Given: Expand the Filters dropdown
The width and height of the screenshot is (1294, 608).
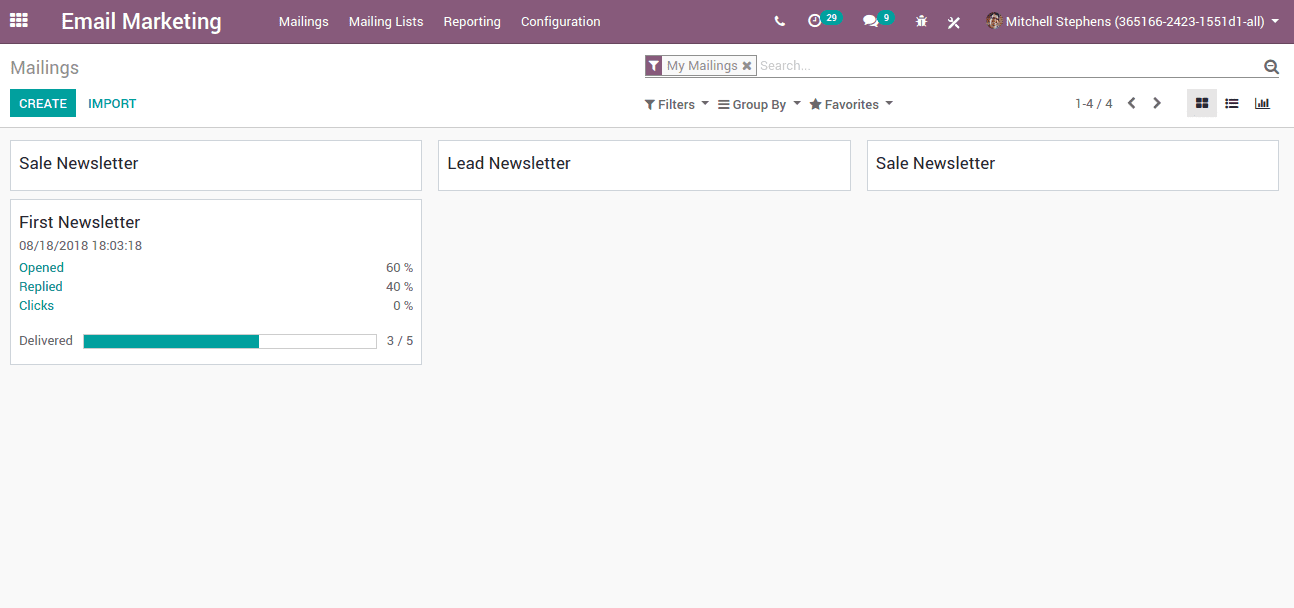Looking at the screenshot, I should pyautogui.click(x=677, y=104).
